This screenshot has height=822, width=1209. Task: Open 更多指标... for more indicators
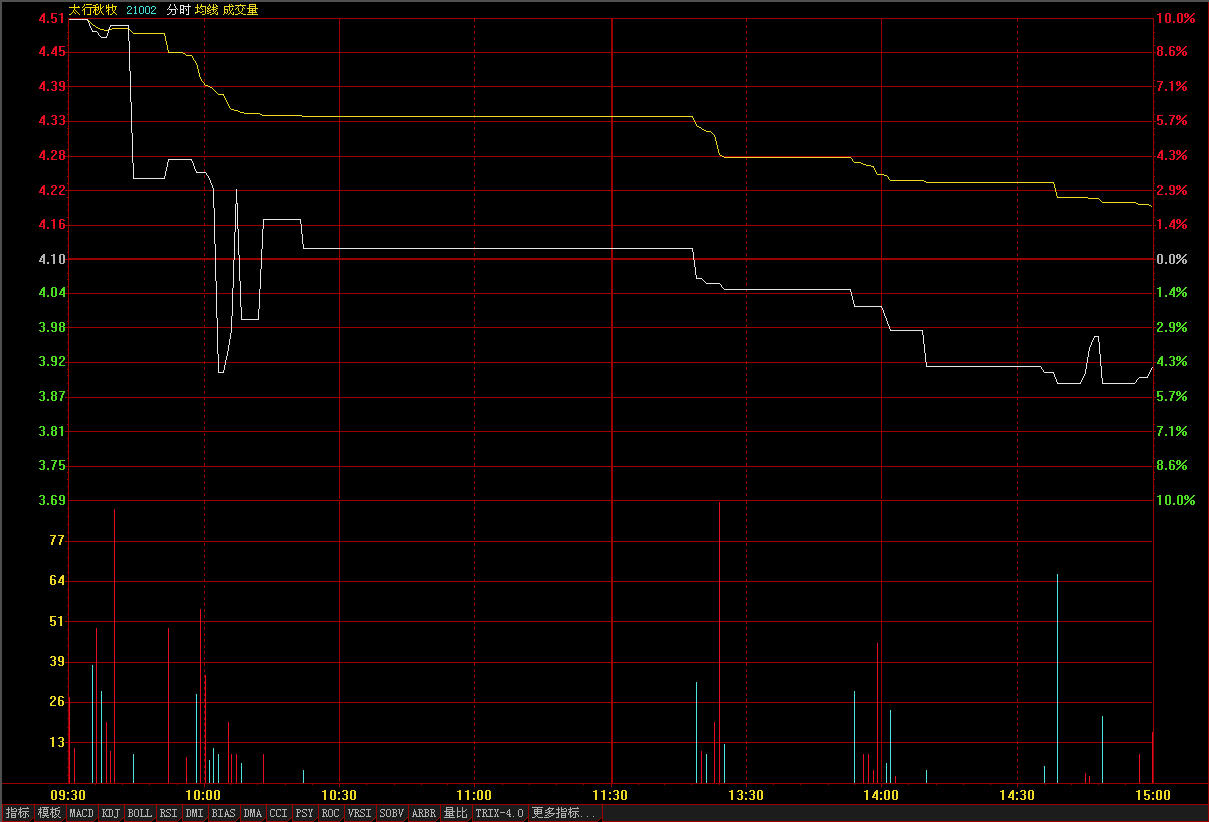565,813
